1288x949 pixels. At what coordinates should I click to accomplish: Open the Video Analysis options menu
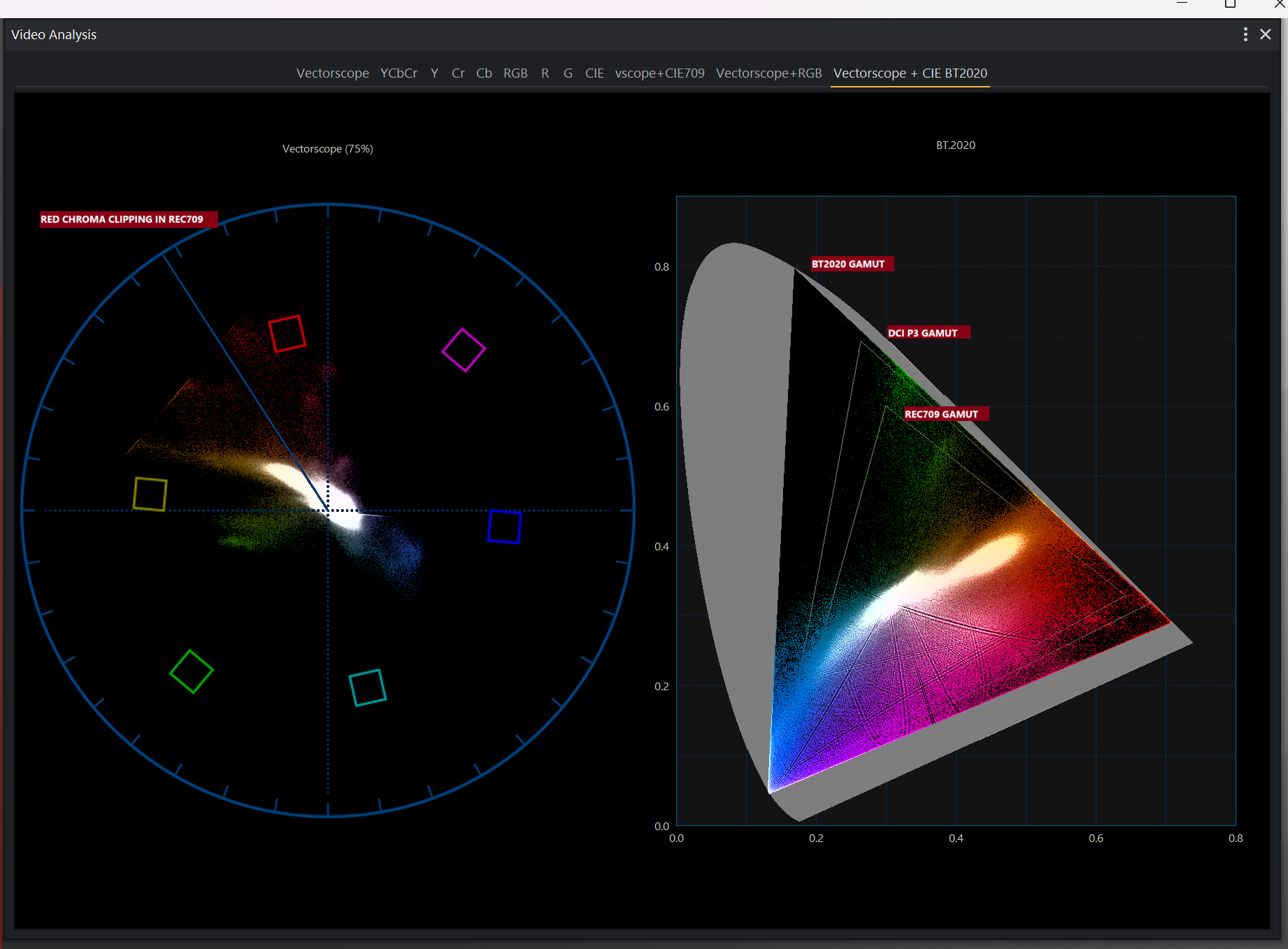pos(1245,34)
